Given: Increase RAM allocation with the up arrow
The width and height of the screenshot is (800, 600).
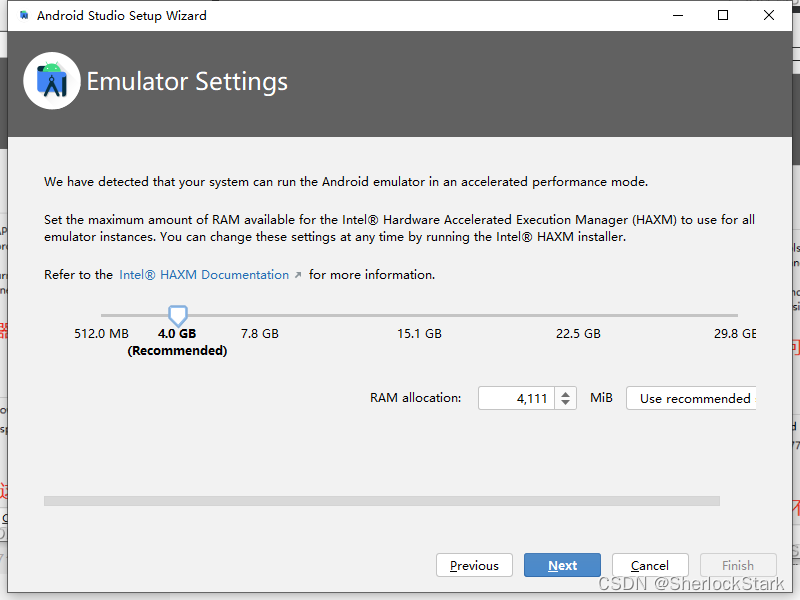Looking at the screenshot, I should point(565,393).
